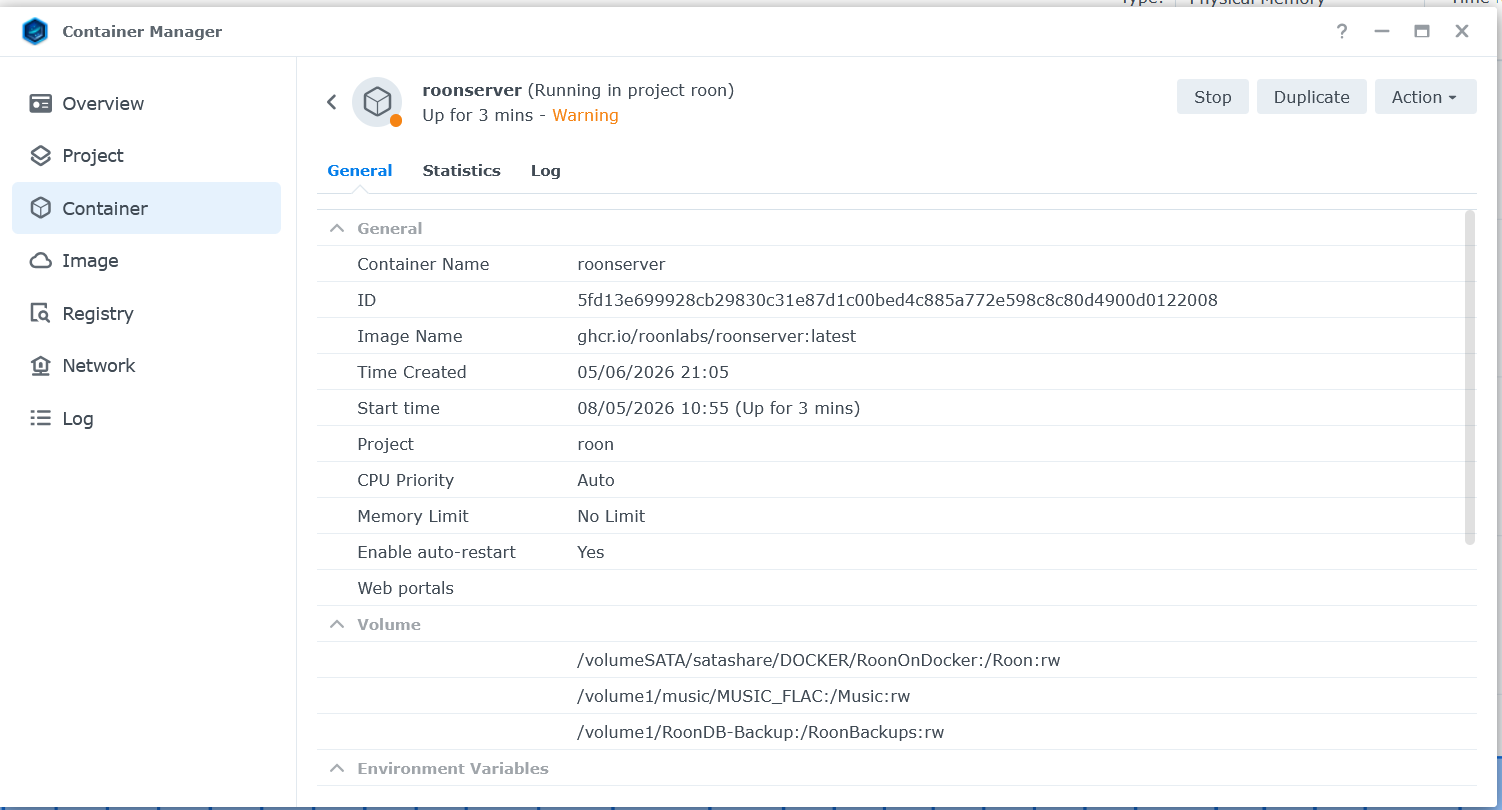1502x810 pixels.
Task: Open the Action dropdown menu
Action: pos(1425,97)
